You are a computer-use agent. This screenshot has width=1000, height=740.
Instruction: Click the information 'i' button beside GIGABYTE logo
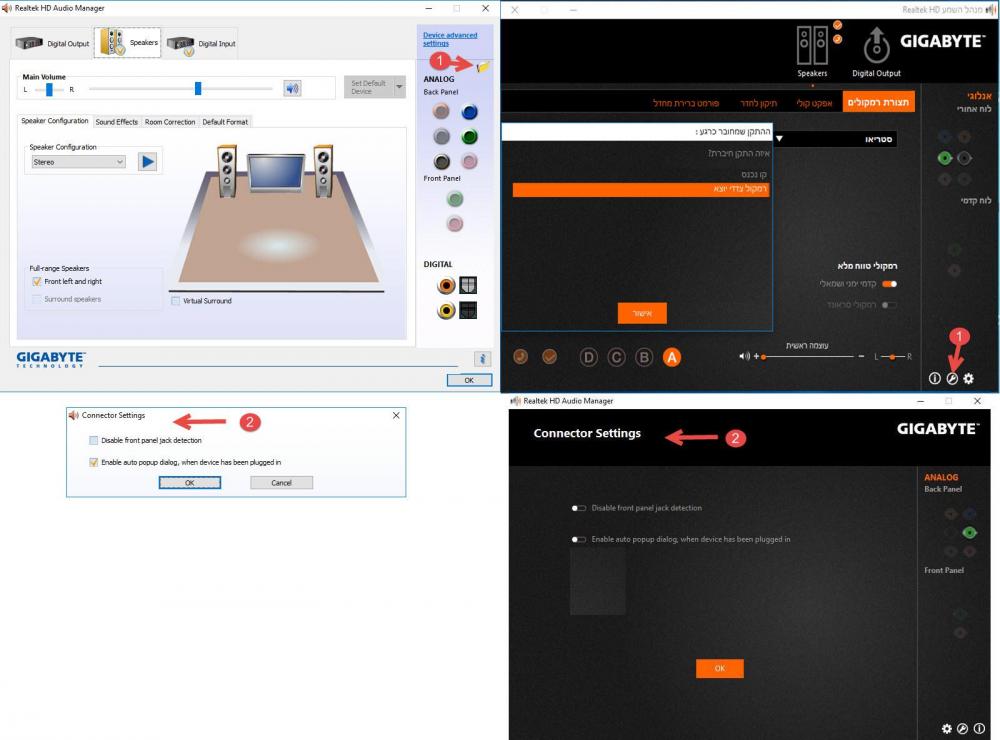click(482, 359)
